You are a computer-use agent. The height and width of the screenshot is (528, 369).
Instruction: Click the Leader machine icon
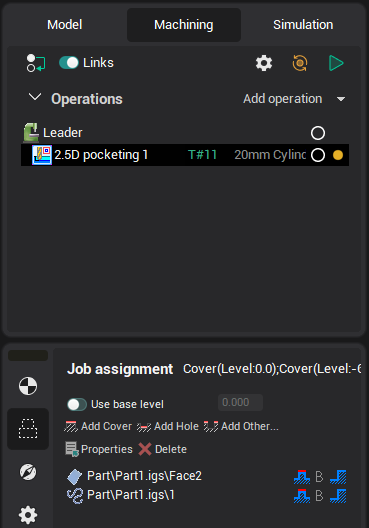[31, 133]
